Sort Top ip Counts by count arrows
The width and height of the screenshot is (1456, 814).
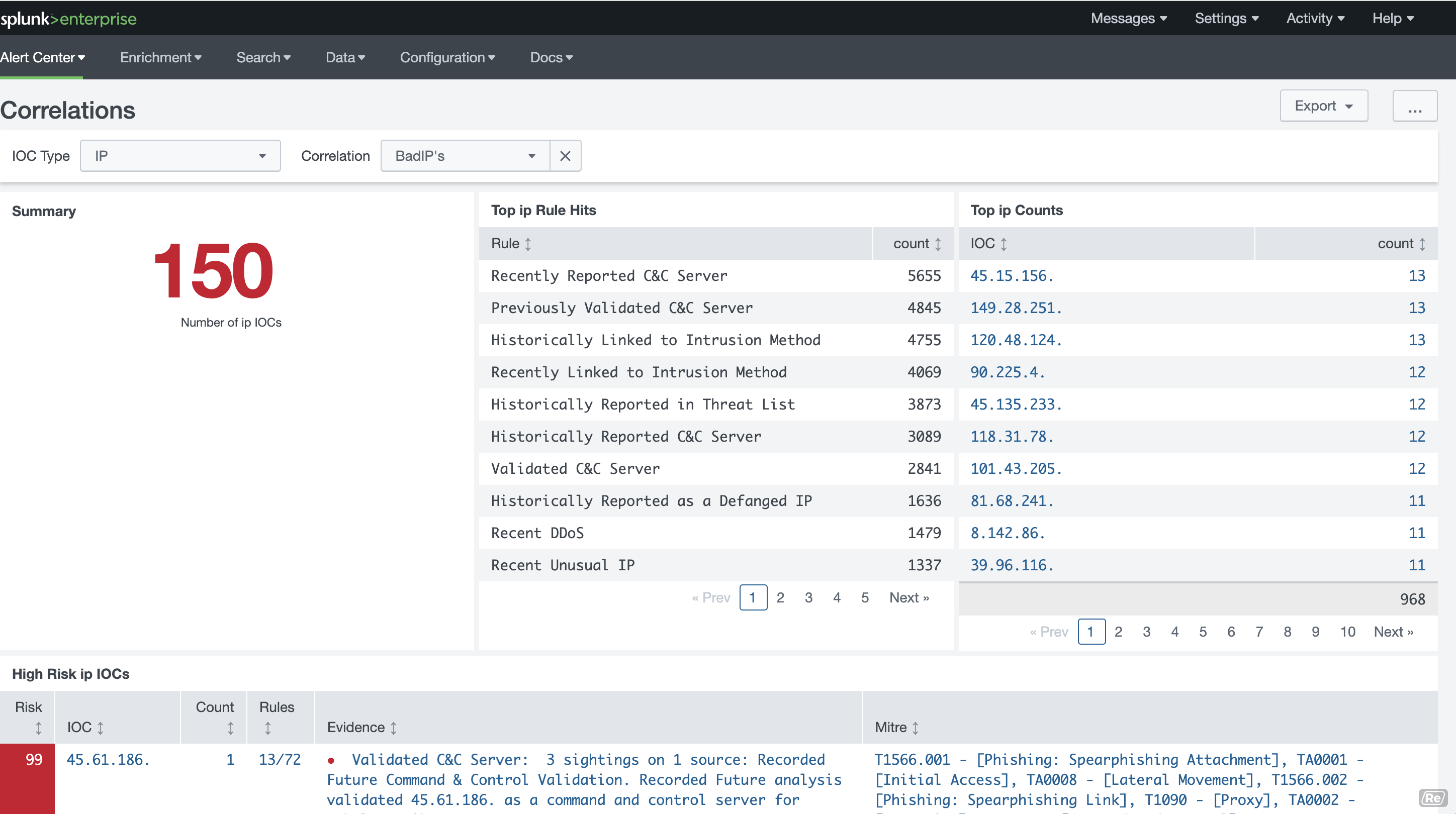click(x=1421, y=244)
